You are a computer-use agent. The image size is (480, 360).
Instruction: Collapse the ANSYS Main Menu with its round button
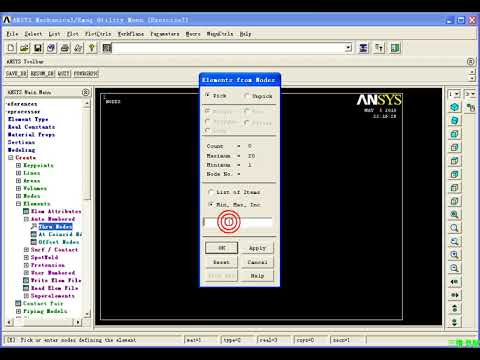(86, 92)
